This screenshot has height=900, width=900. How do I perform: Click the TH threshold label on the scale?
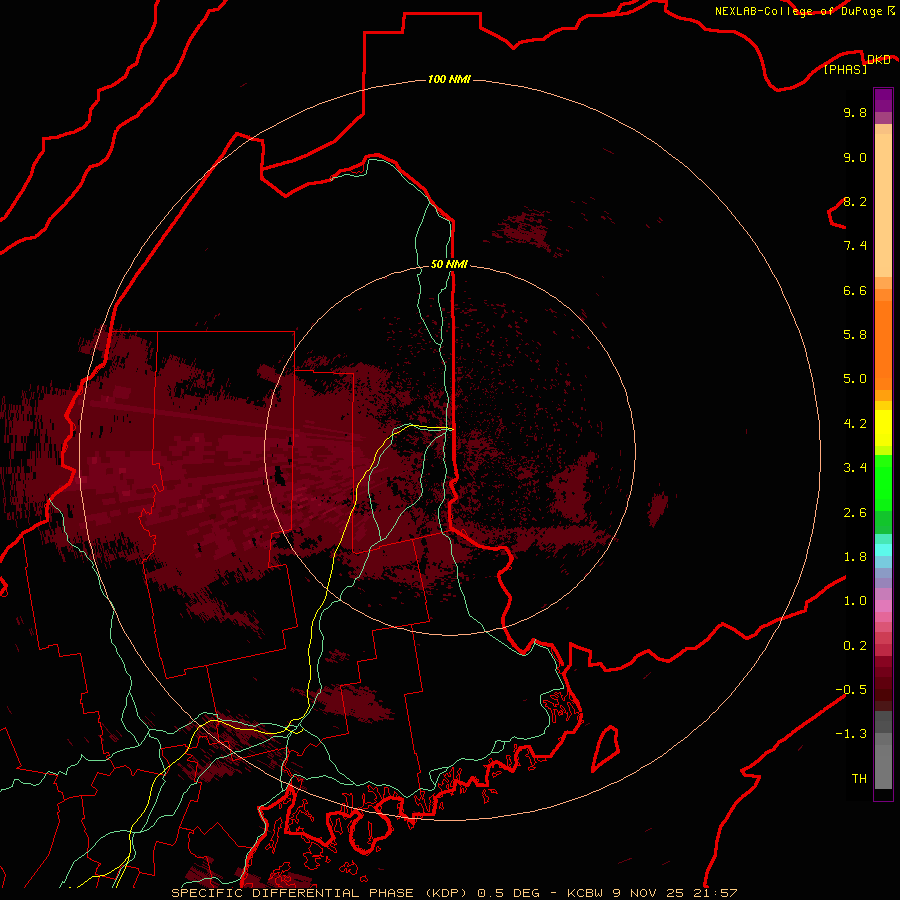pyautogui.click(x=859, y=779)
